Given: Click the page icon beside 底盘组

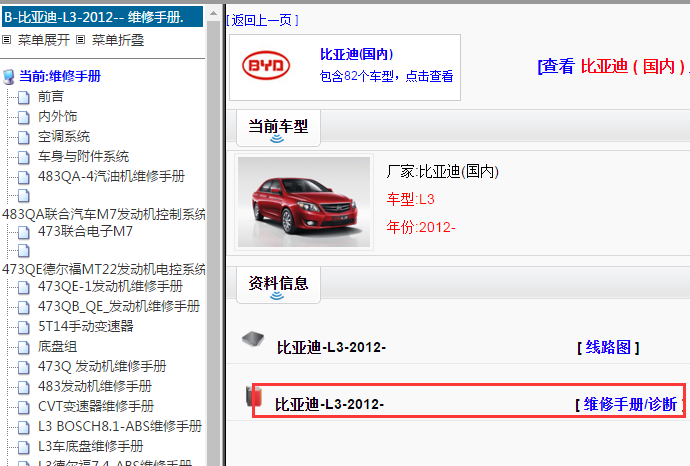Looking at the screenshot, I should [24, 347].
